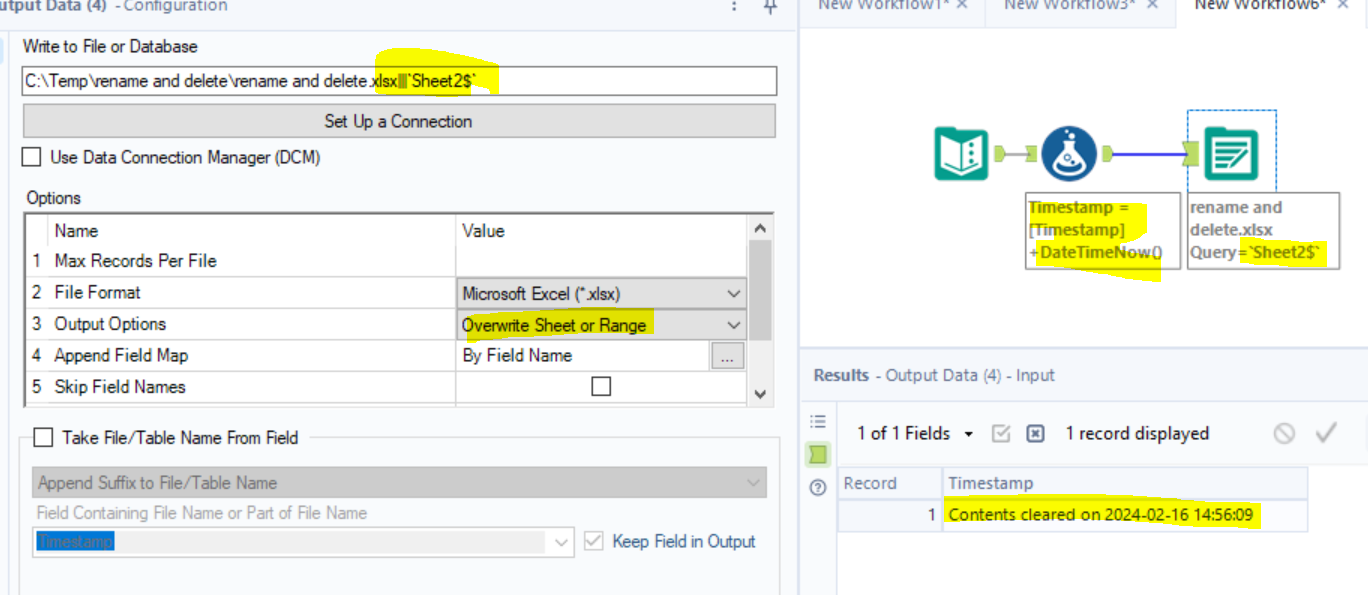Click the Results panel help icon
This screenshot has height=595, width=1368.
(x=818, y=488)
